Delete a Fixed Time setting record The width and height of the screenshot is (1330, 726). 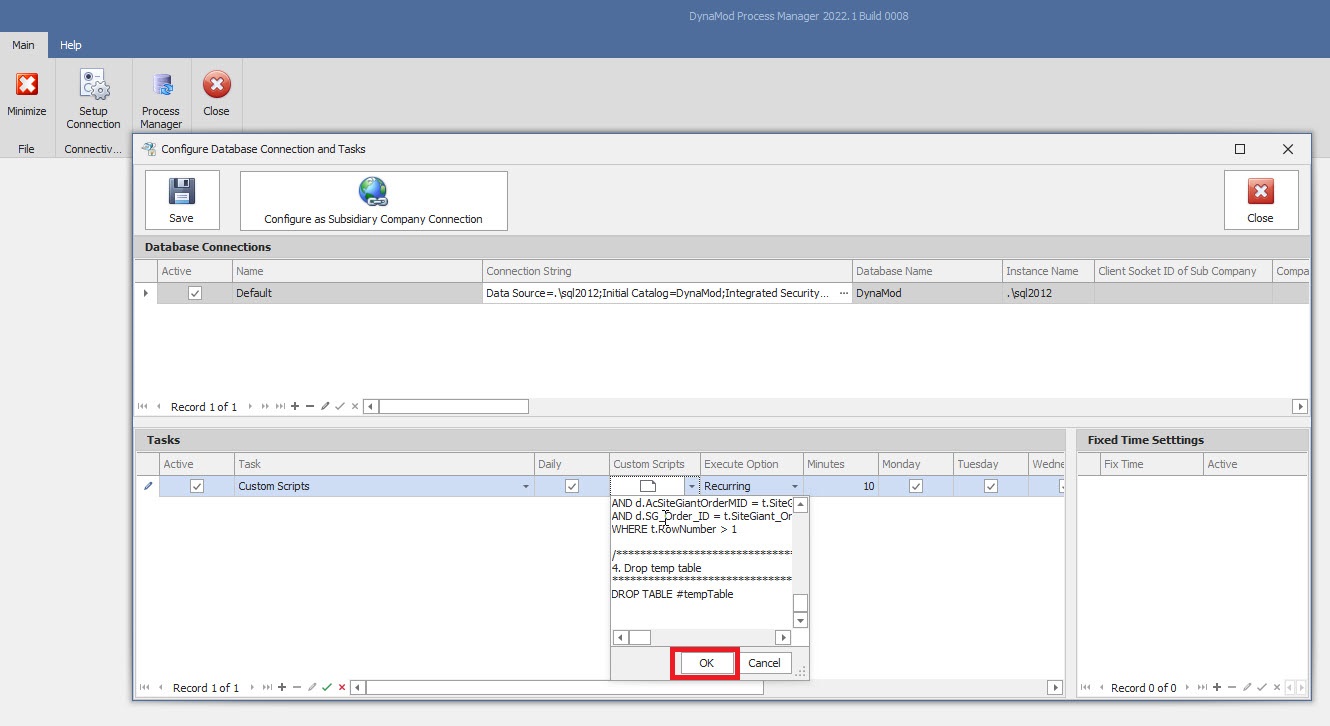click(x=1232, y=688)
